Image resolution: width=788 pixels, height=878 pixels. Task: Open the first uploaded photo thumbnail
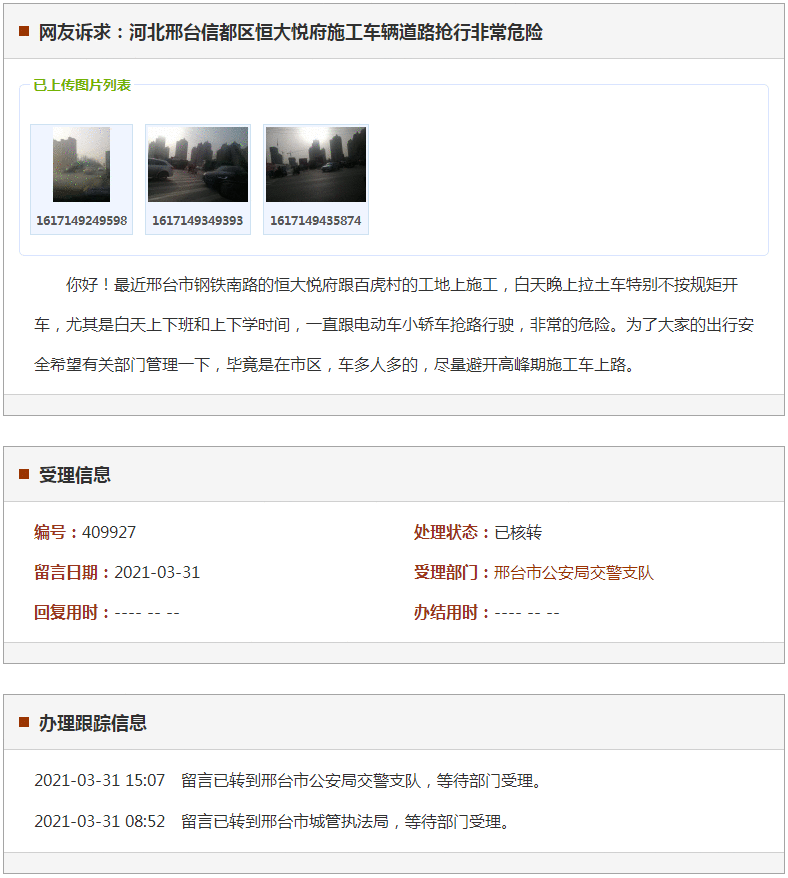[81, 165]
